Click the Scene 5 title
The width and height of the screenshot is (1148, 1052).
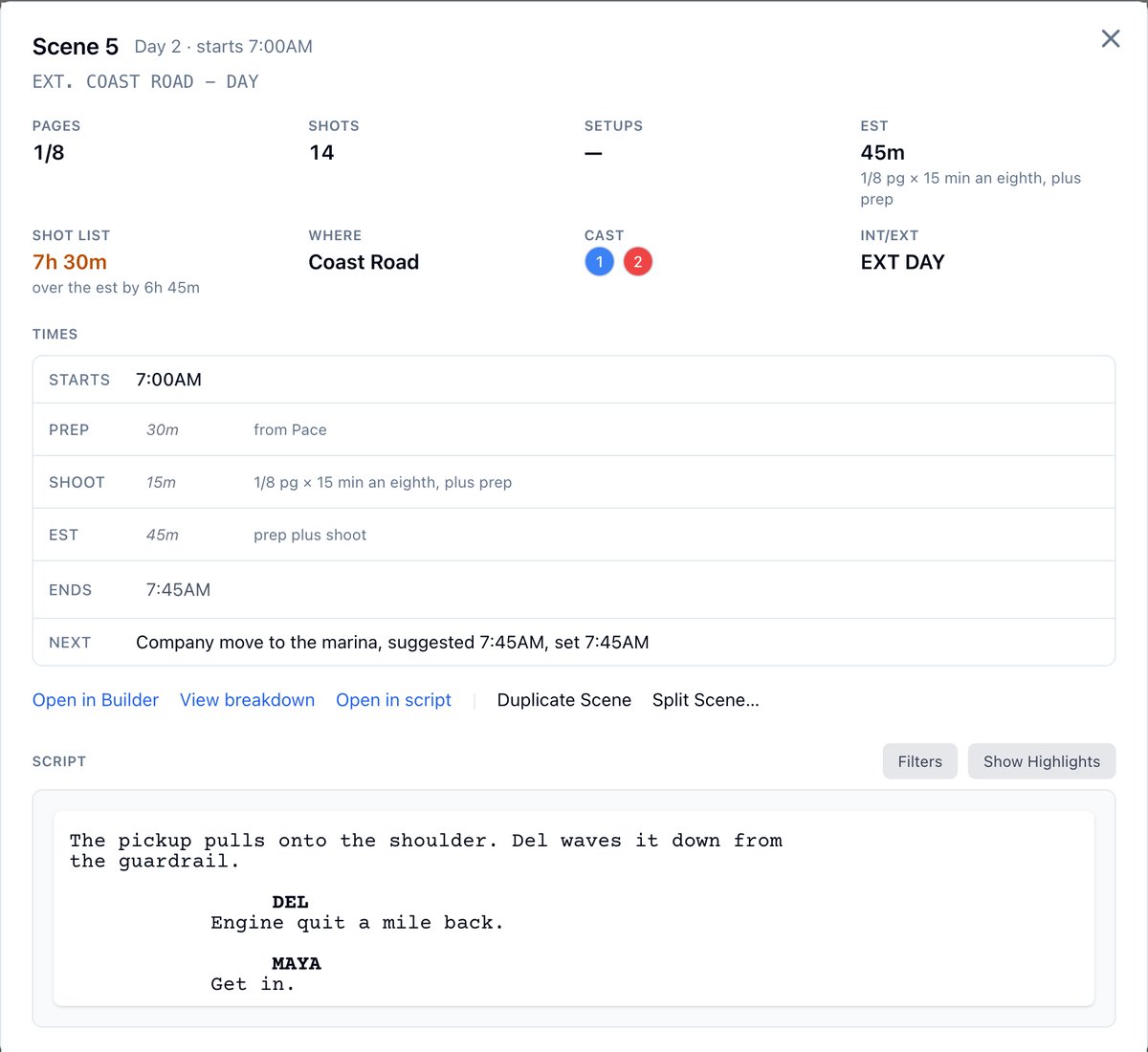[x=76, y=47]
